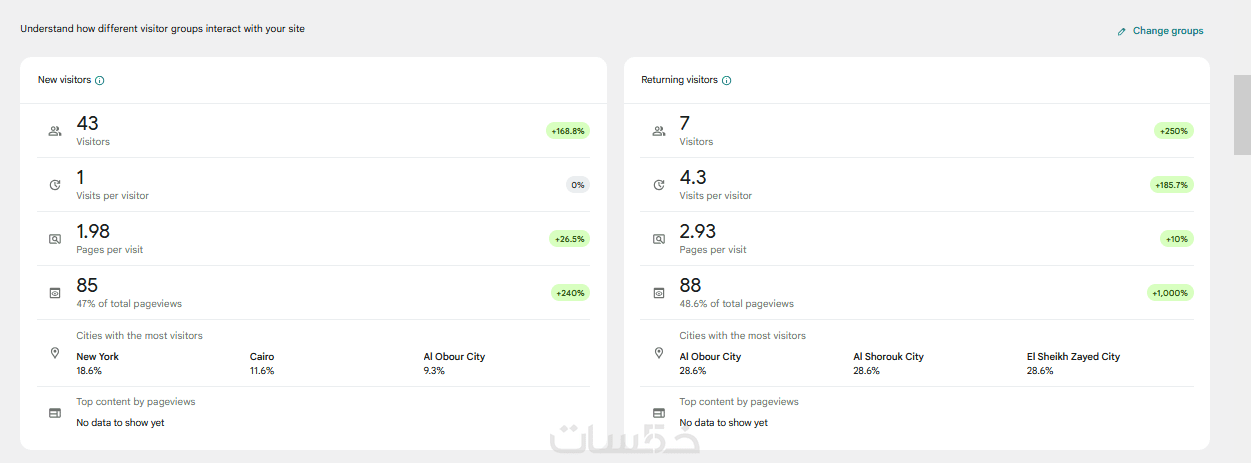This screenshot has width=1251, height=463.
Task: Click the top content icon in Returning visitors
Action: pos(658,412)
